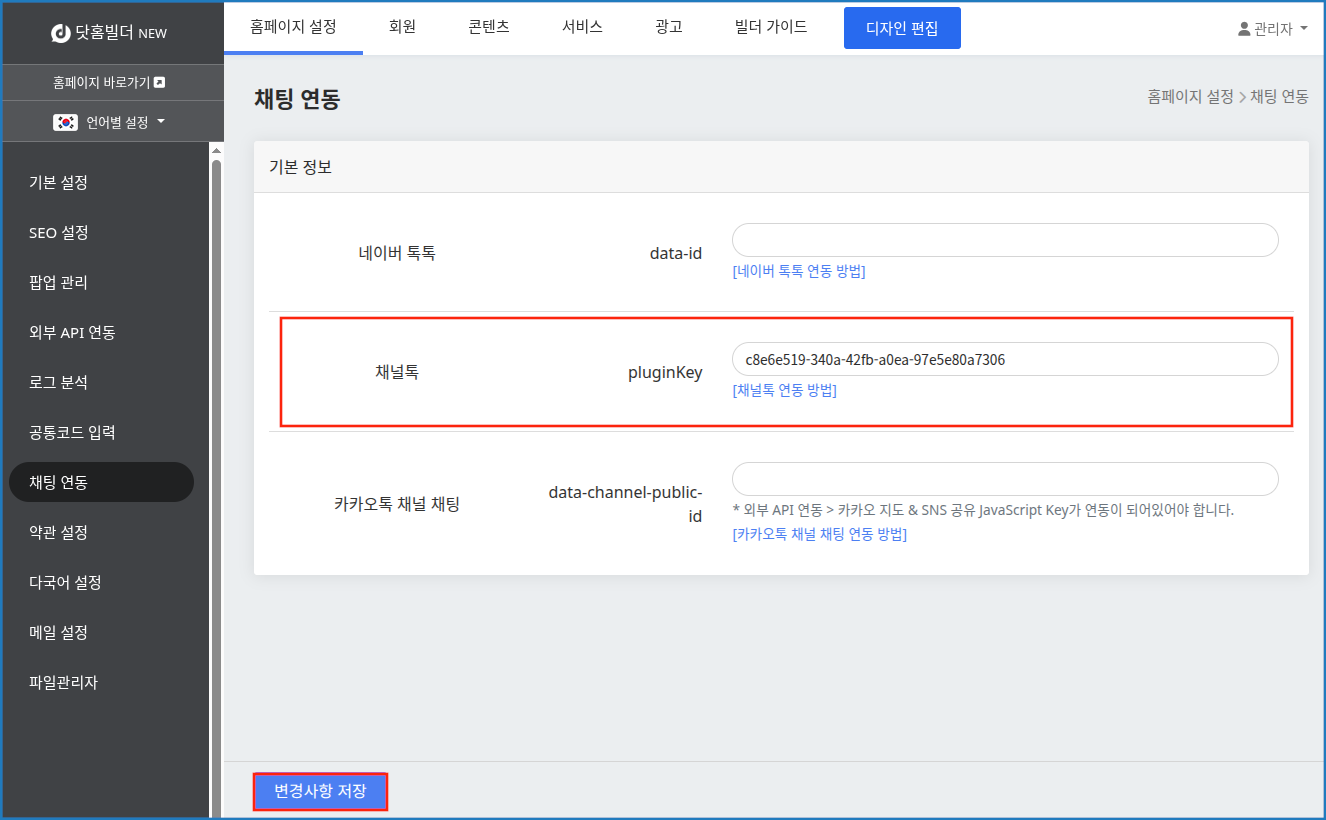Go to the 빌더 가이드 menu
The width and height of the screenshot is (1326, 820).
click(x=770, y=27)
